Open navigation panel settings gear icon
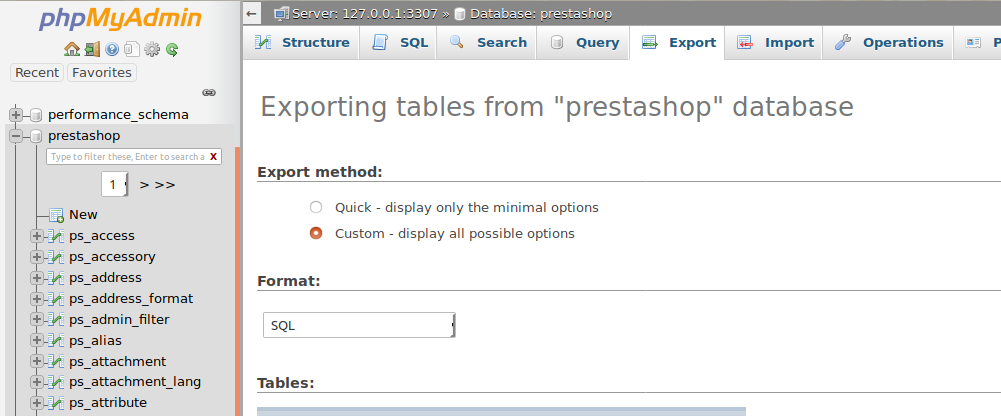The image size is (1001, 416). point(151,49)
